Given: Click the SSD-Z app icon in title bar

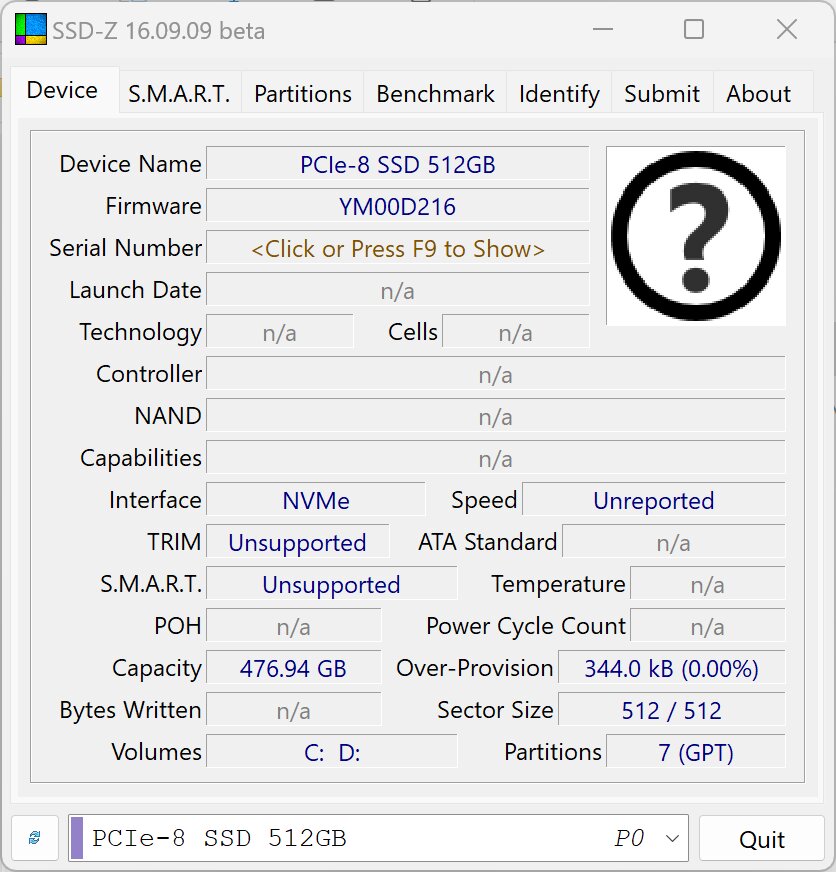Looking at the screenshot, I should point(31,29).
